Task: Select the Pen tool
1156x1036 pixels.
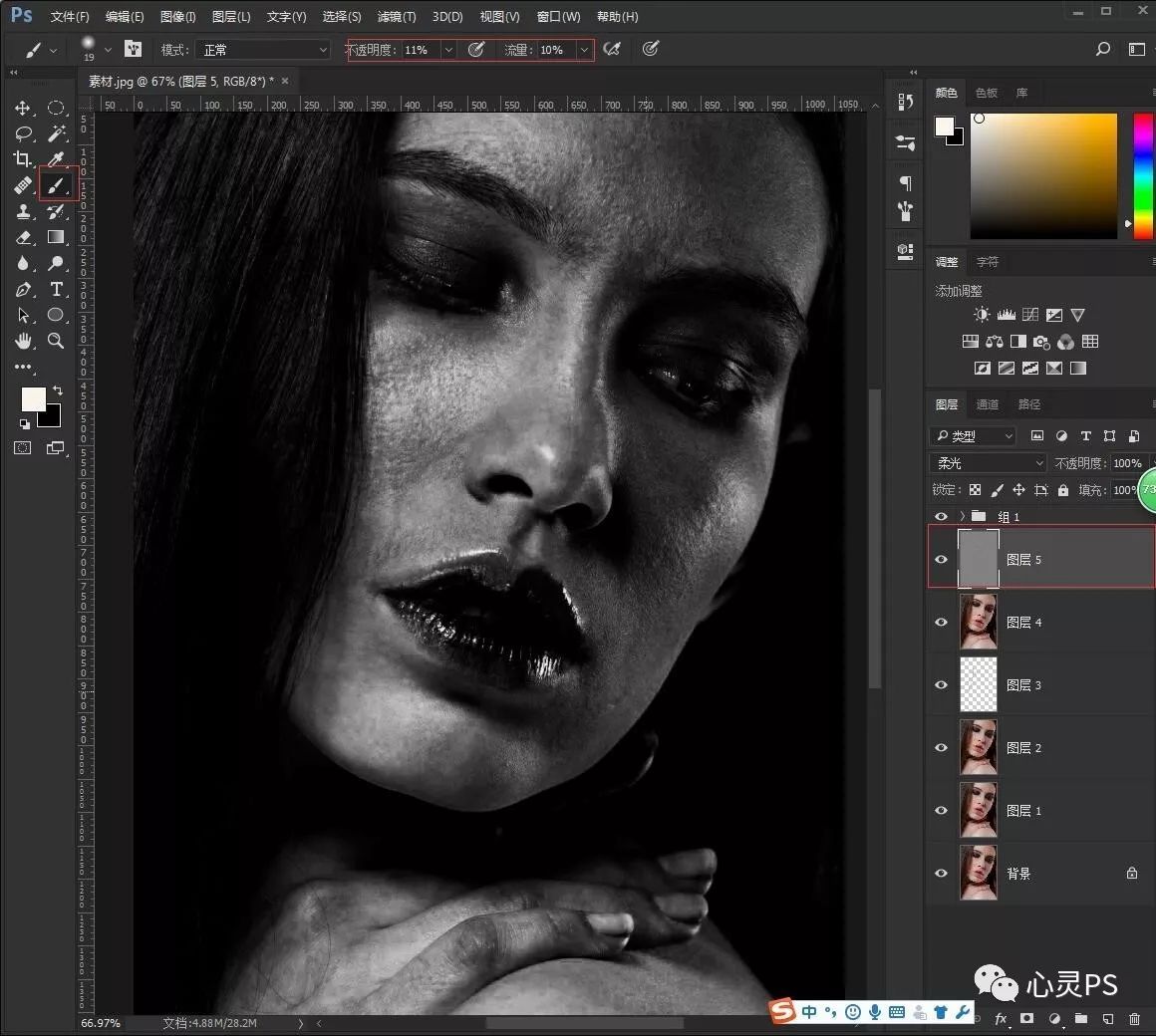Action: (x=22, y=290)
